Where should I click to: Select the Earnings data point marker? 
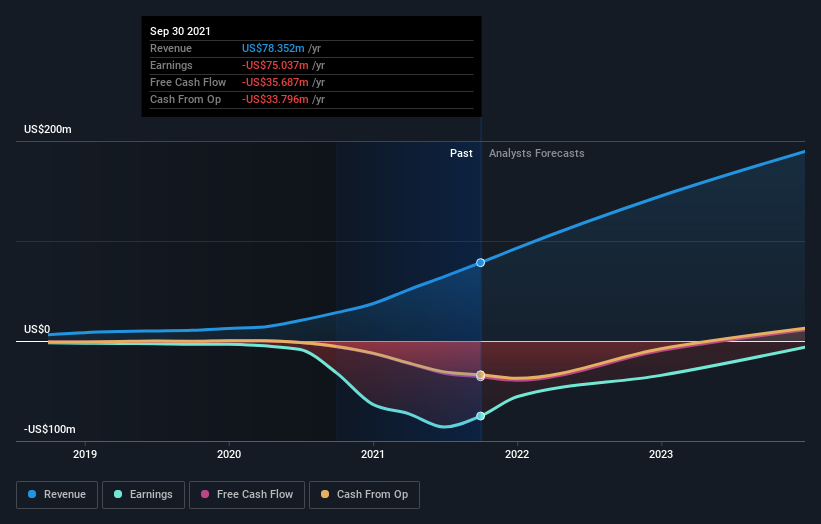click(481, 416)
